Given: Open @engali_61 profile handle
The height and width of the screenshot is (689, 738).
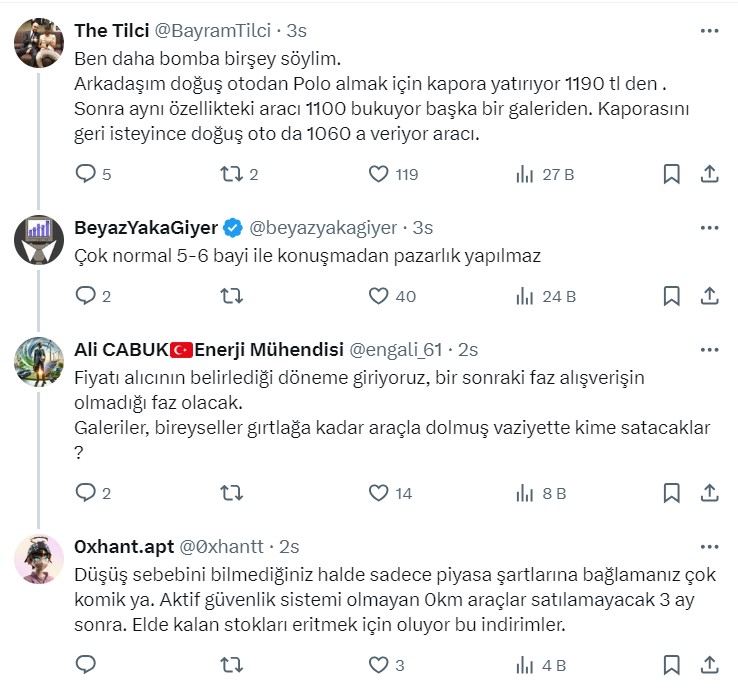Looking at the screenshot, I should (x=397, y=349).
